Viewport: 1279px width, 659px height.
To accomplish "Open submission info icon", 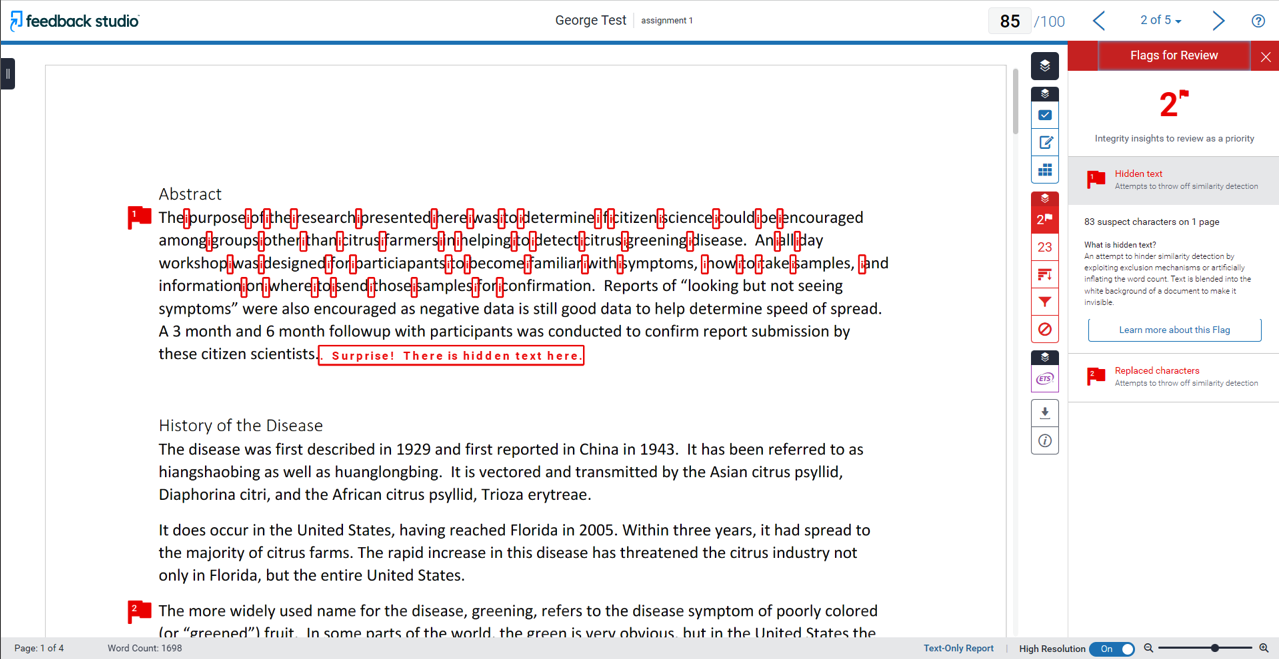I will (x=1045, y=441).
